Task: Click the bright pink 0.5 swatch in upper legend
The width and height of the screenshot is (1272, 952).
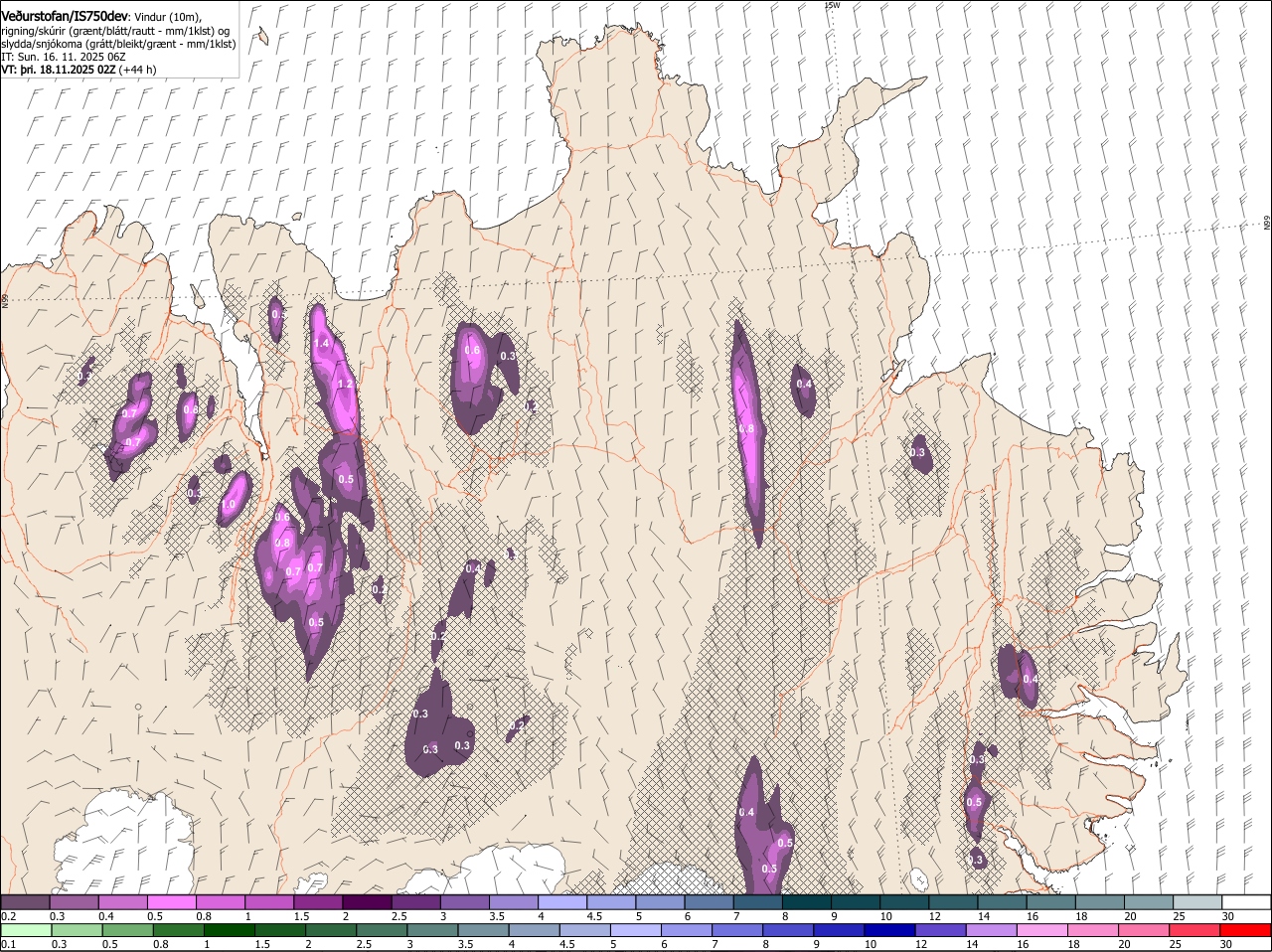Action: (171, 902)
